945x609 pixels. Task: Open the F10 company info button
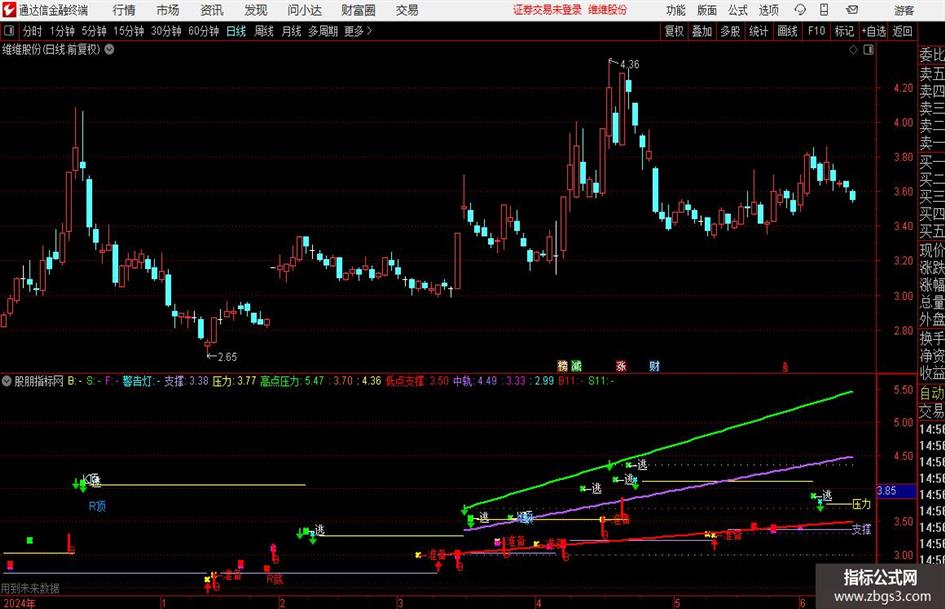817,31
